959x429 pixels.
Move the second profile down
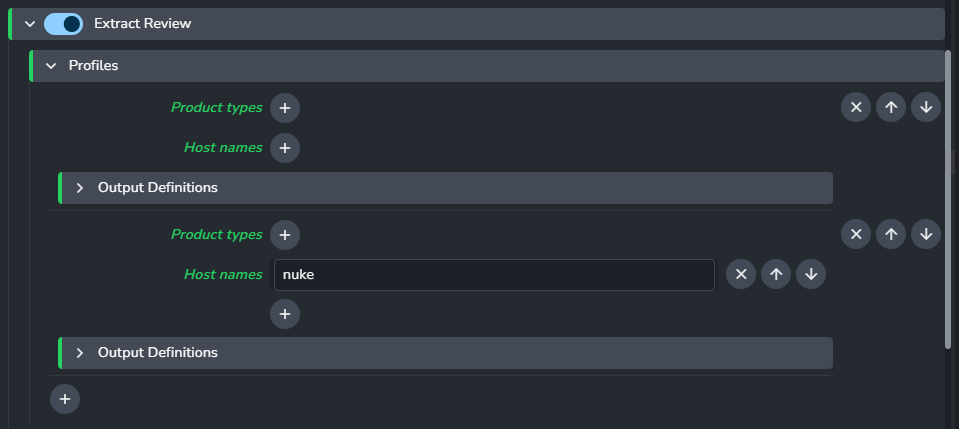click(926, 234)
